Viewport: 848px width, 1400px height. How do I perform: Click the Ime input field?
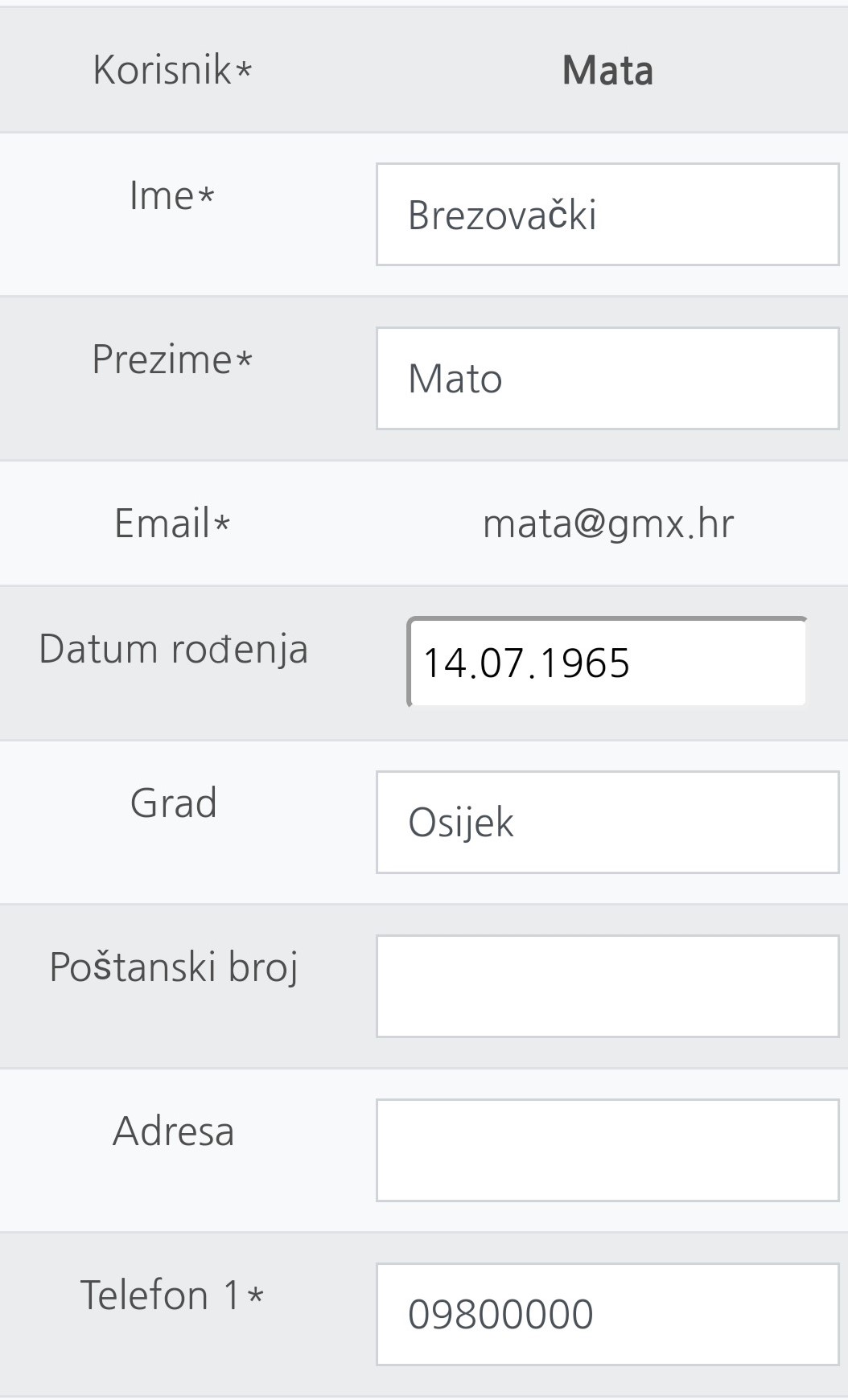[607, 215]
